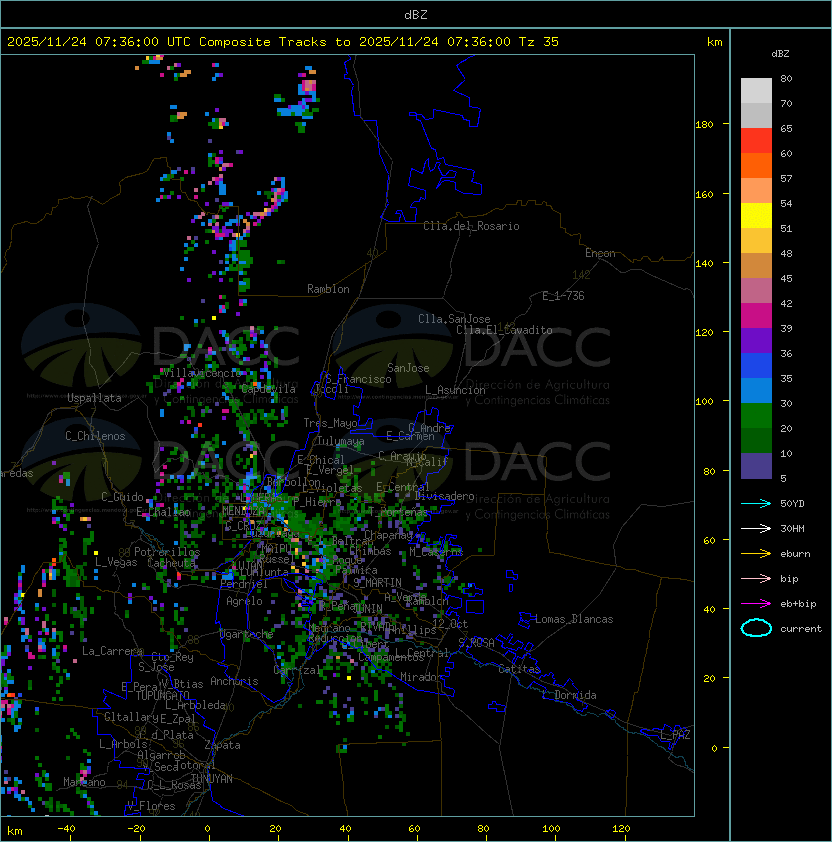The height and width of the screenshot is (842, 832).
Task: Click the pink bip arrow in legend
Action: click(756, 578)
